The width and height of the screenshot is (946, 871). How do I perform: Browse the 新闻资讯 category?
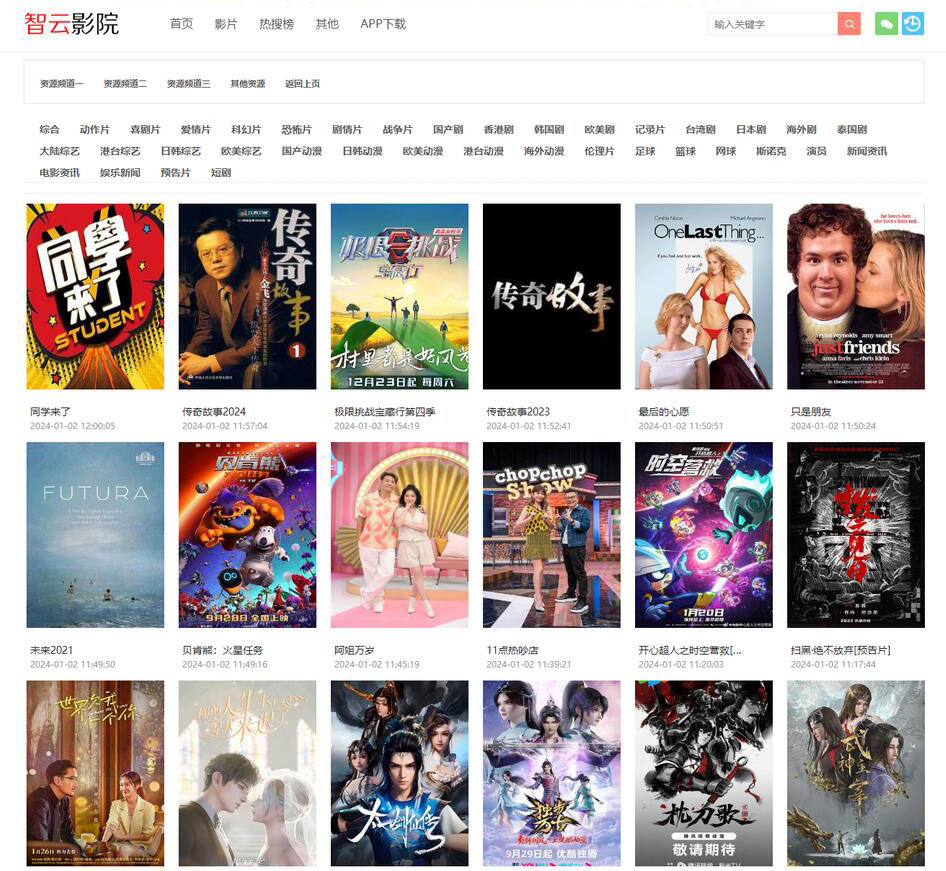click(867, 151)
